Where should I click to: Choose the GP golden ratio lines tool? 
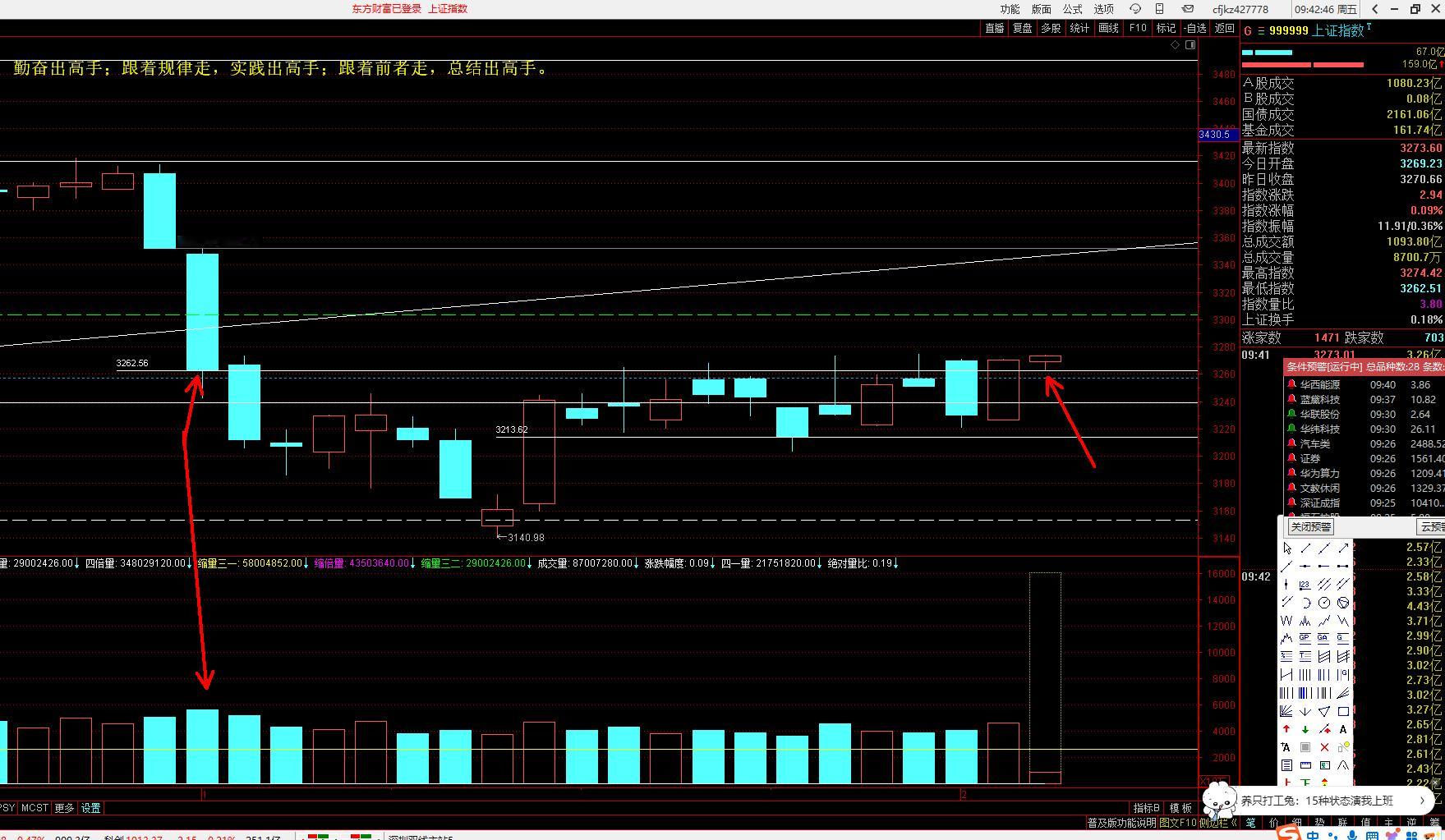tap(1305, 638)
